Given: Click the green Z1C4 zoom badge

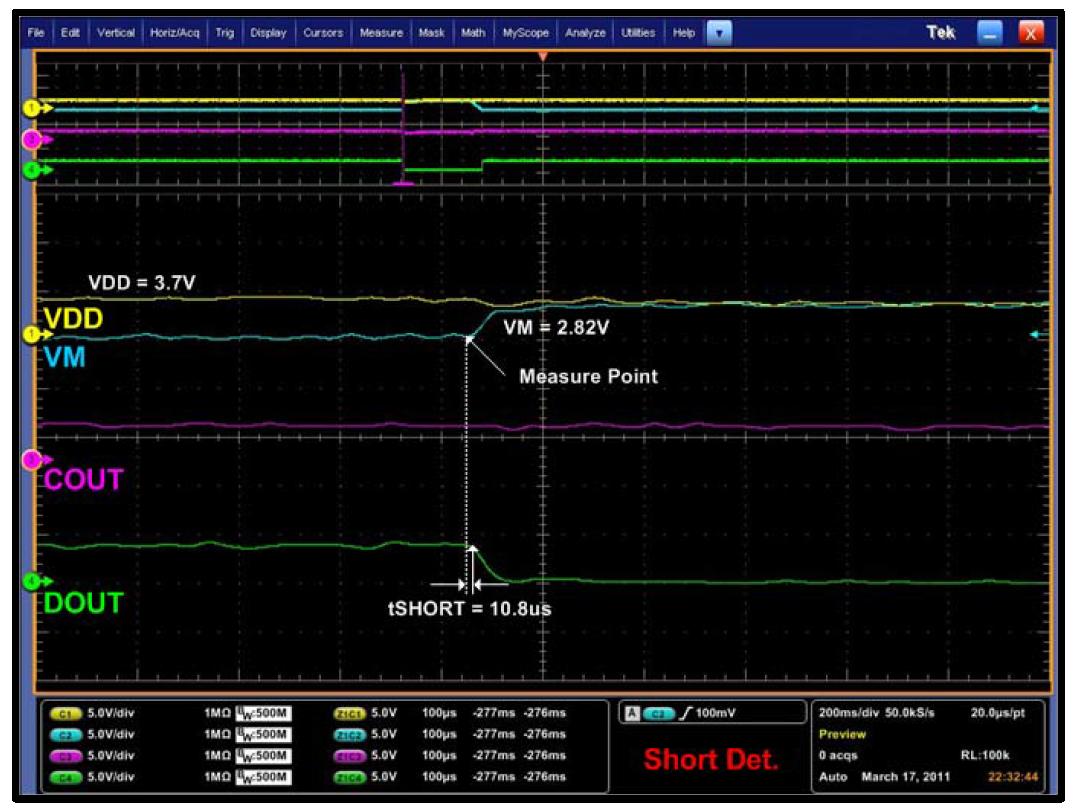Looking at the screenshot, I should tap(349, 777).
